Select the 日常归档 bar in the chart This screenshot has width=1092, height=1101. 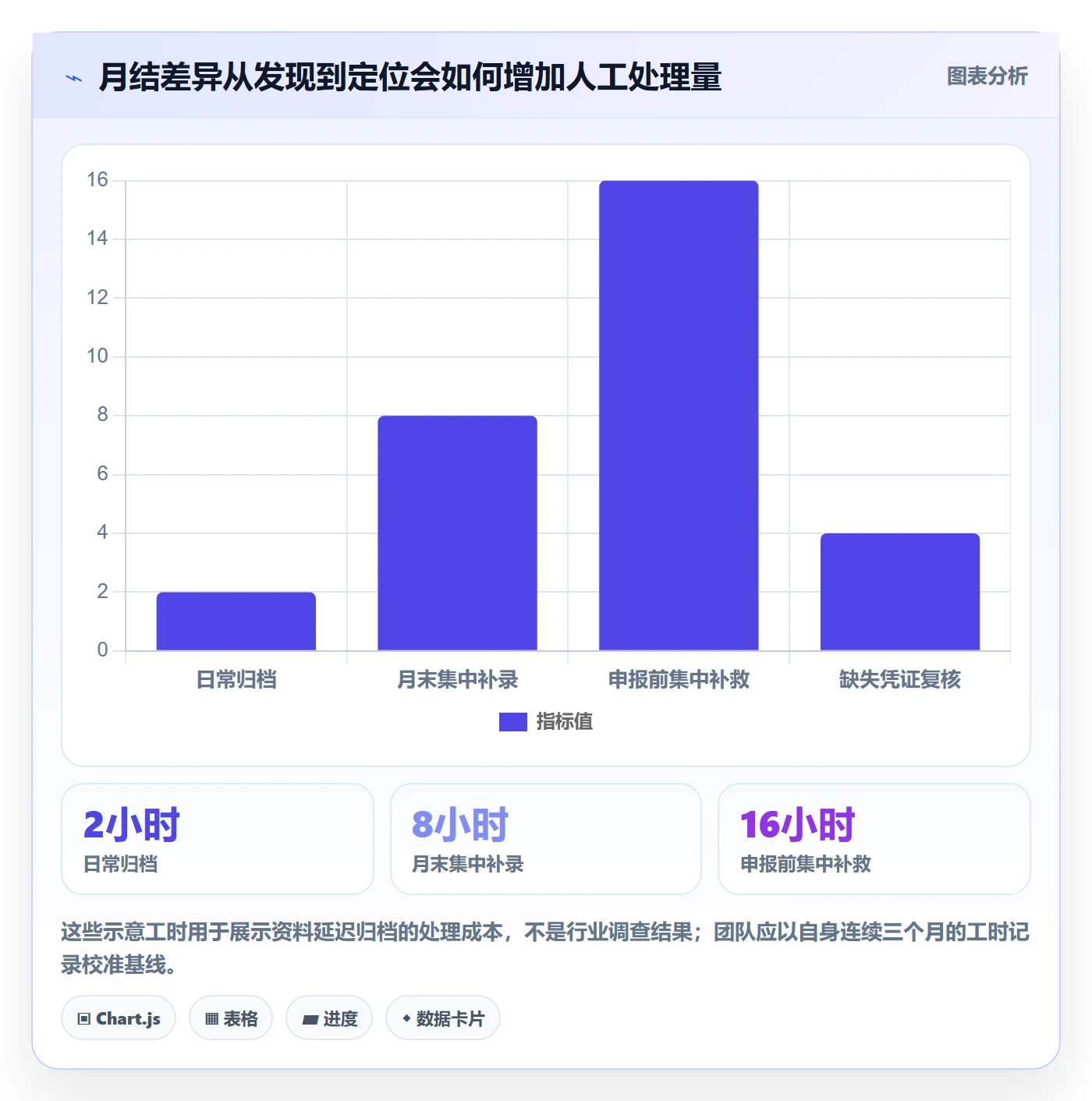click(x=236, y=621)
